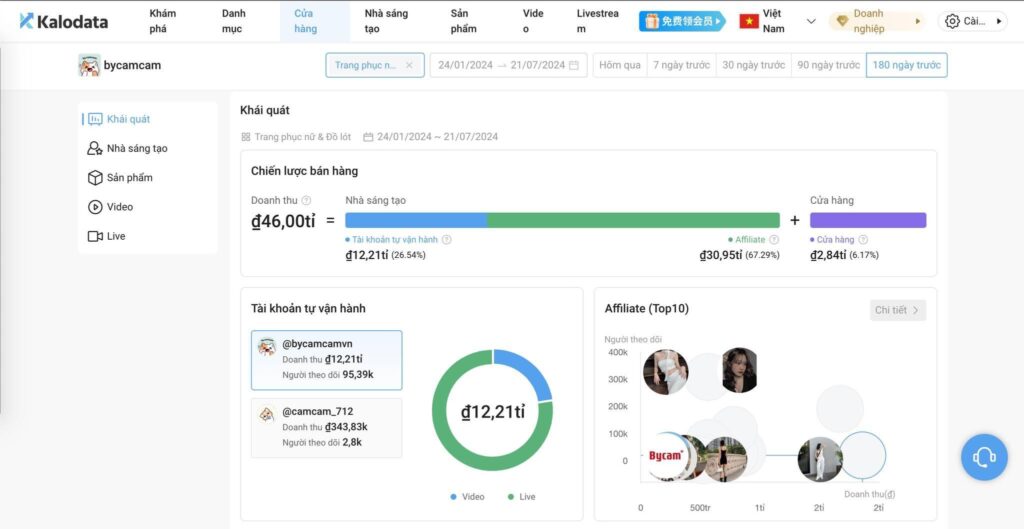The image size is (1024, 529).
Task: Select the 90 ngày trước range
Action: click(x=828, y=65)
